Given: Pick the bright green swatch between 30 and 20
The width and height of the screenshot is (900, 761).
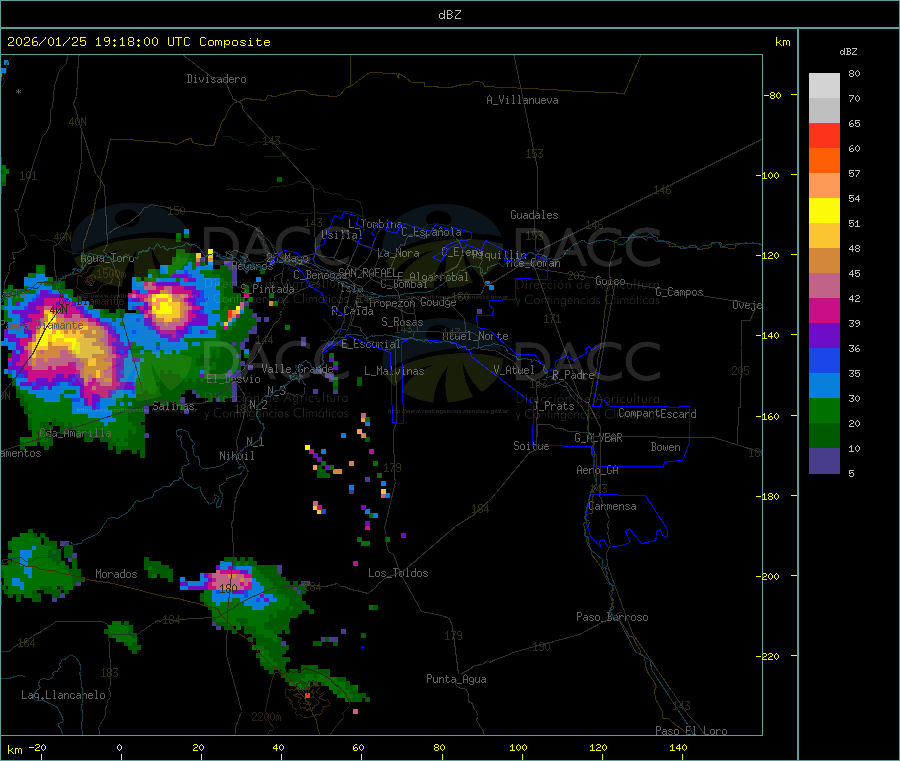Looking at the screenshot, I should point(824,410).
